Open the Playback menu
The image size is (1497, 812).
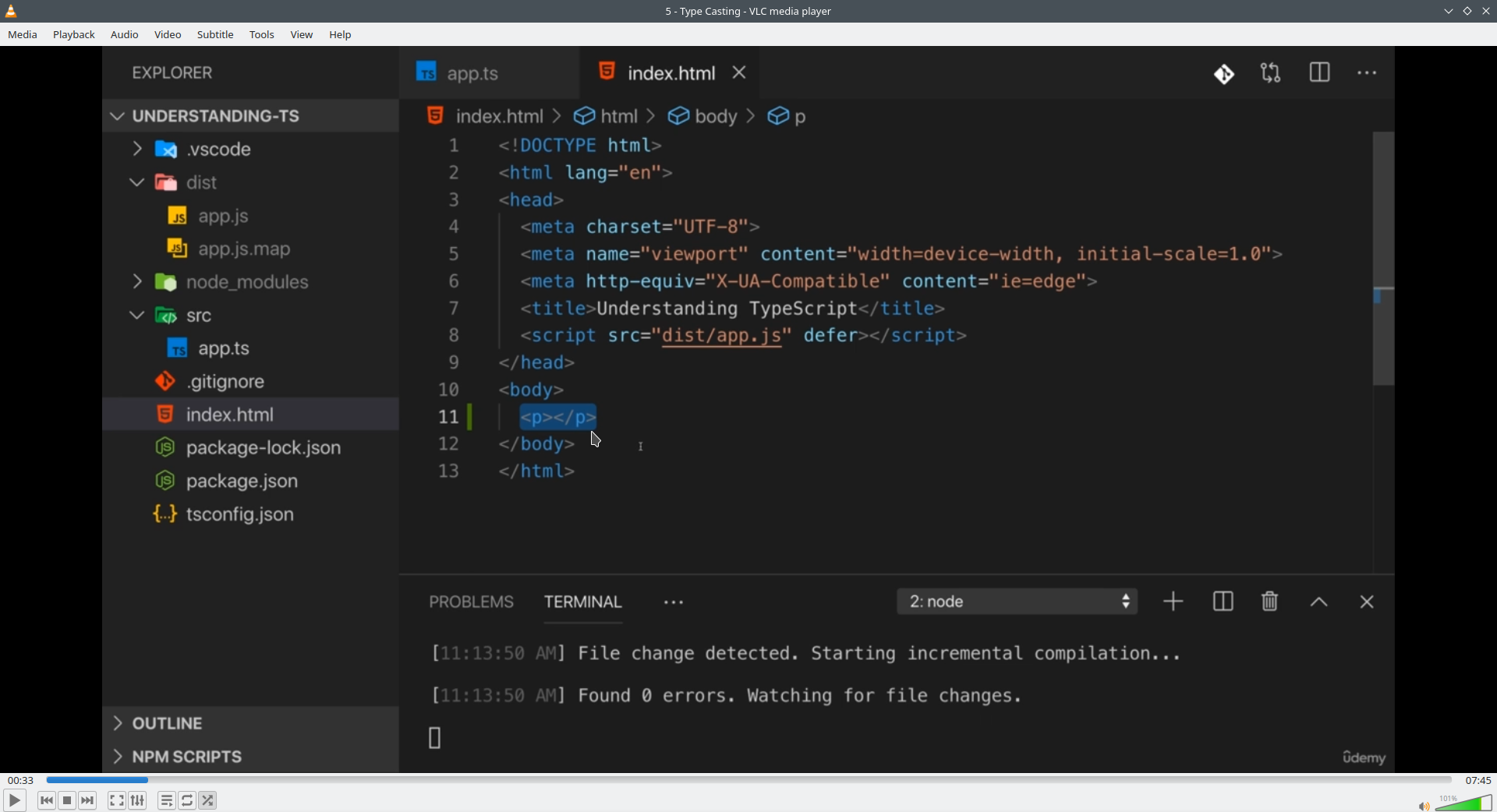(74, 35)
